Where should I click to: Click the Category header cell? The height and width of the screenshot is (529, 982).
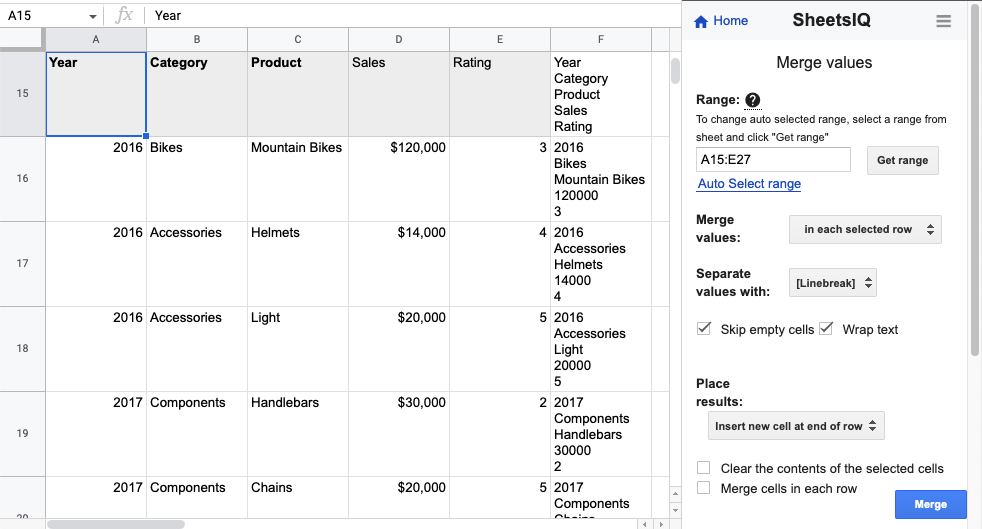[197, 94]
